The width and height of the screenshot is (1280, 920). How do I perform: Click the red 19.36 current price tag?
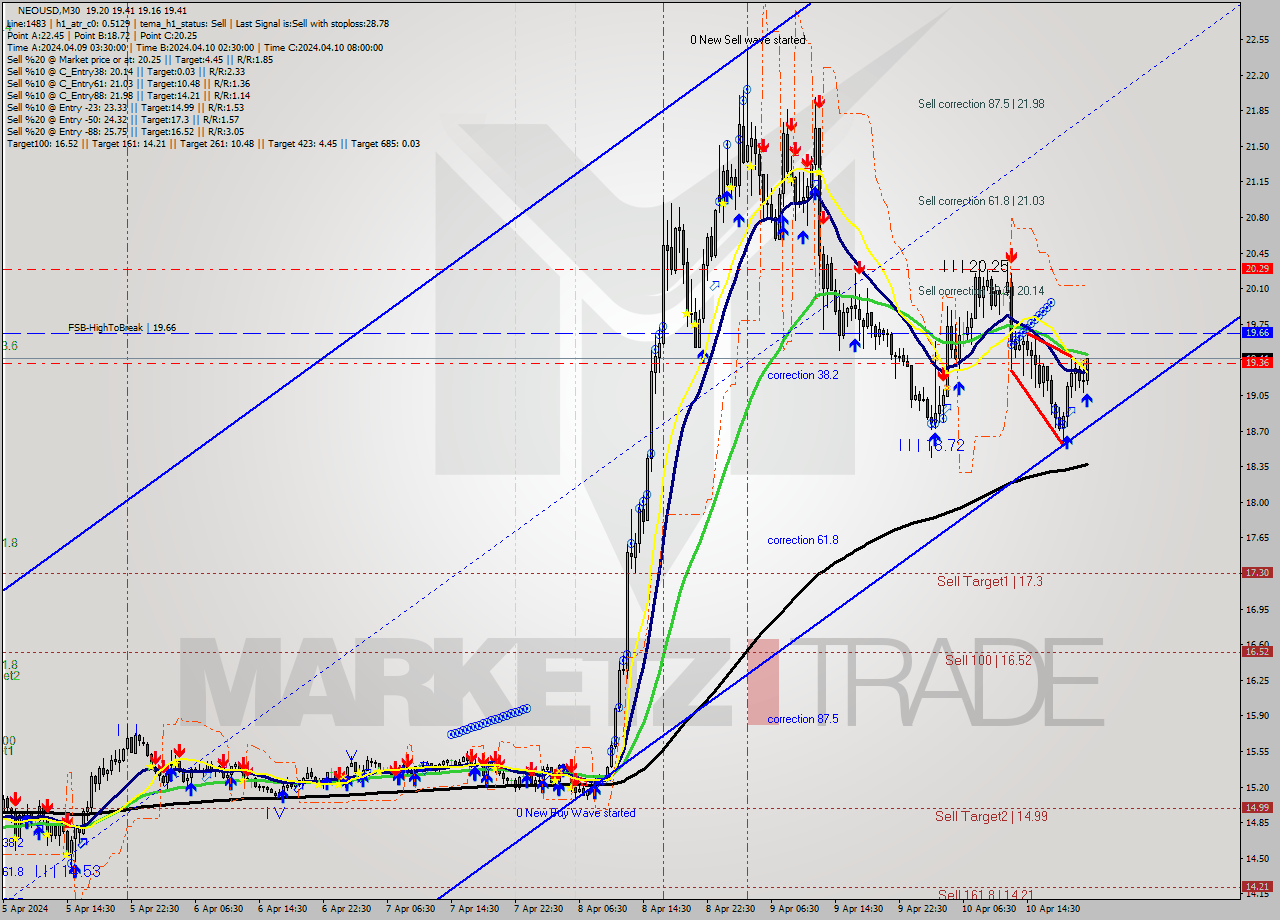(1256, 363)
